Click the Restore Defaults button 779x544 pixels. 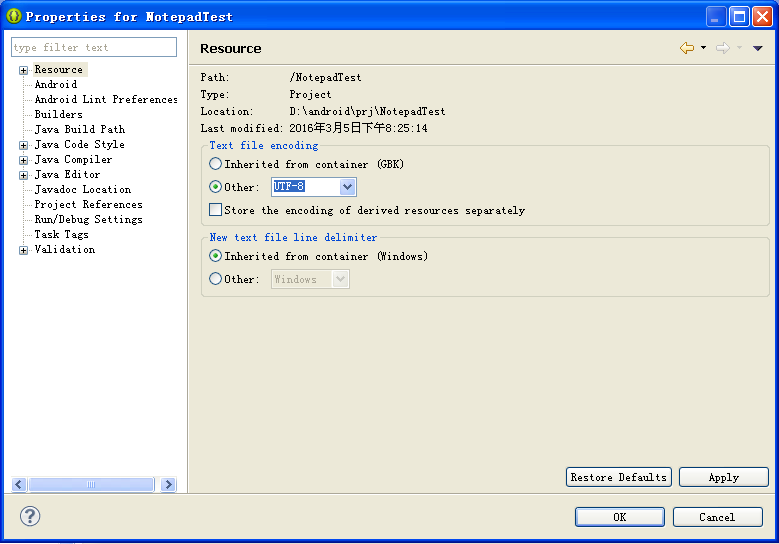coord(619,477)
